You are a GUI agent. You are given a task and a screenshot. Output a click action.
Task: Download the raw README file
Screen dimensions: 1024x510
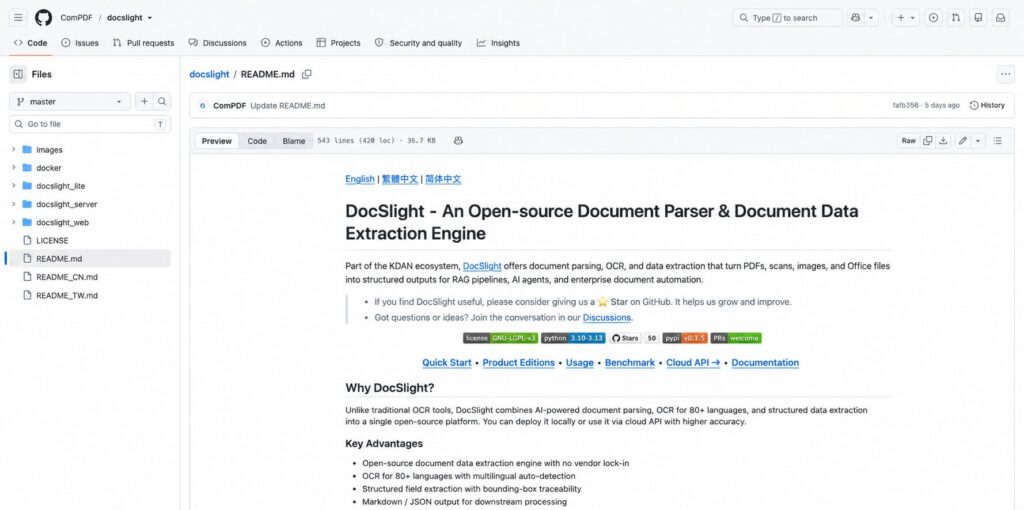pyautogui.click(x=943, y=140)
